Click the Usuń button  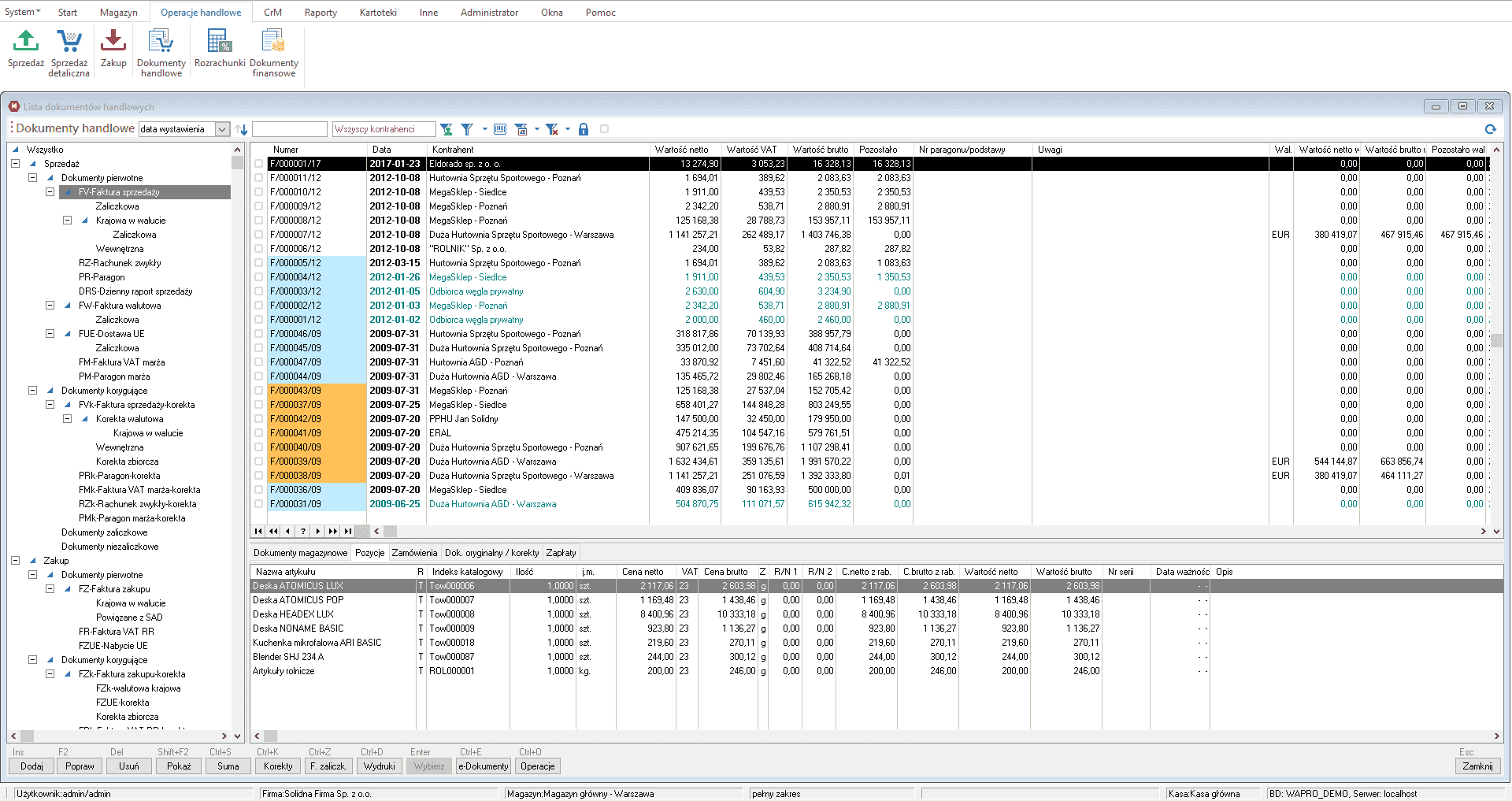(x=129, y=766)
